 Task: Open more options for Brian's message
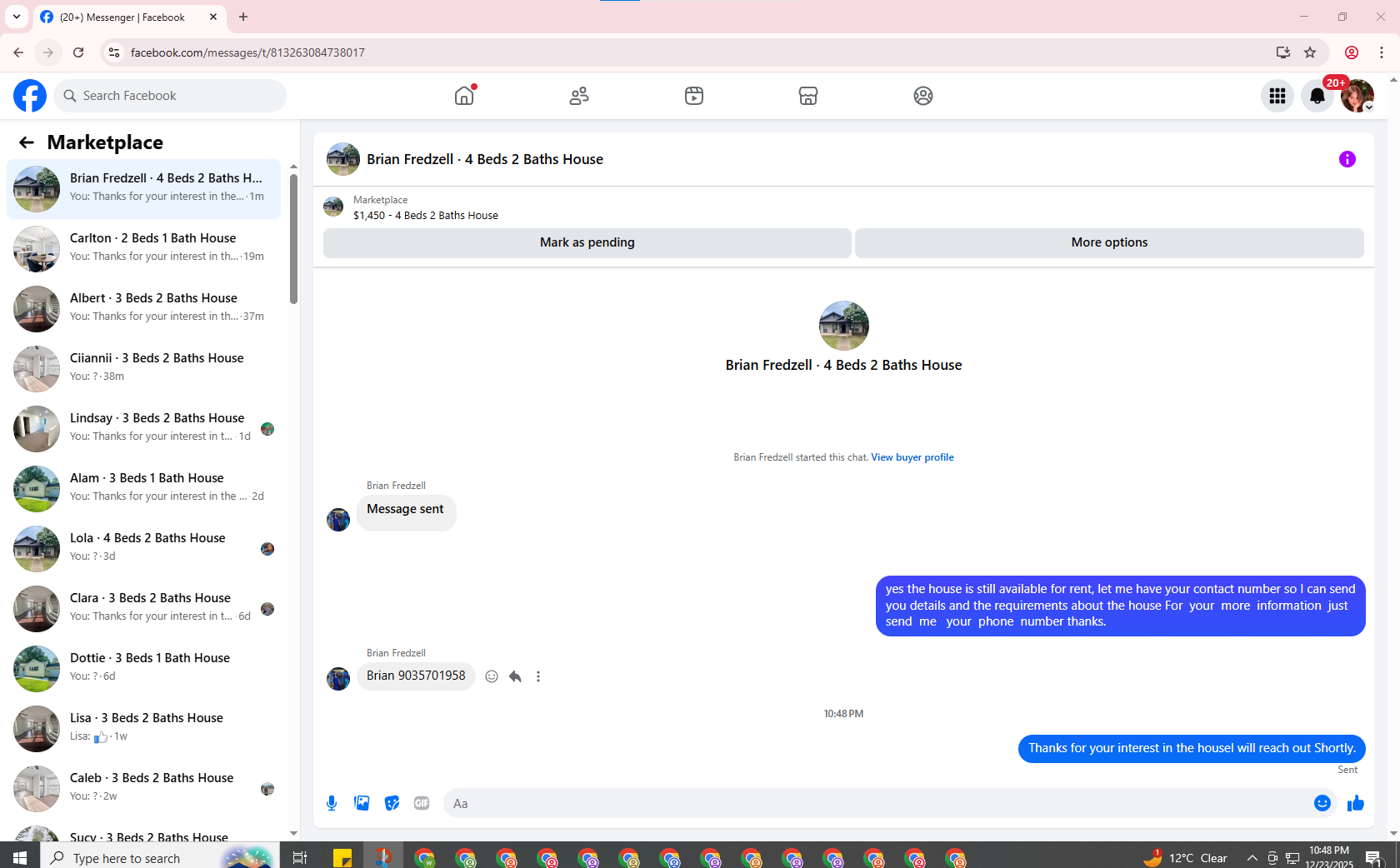[x=538, y=676]
